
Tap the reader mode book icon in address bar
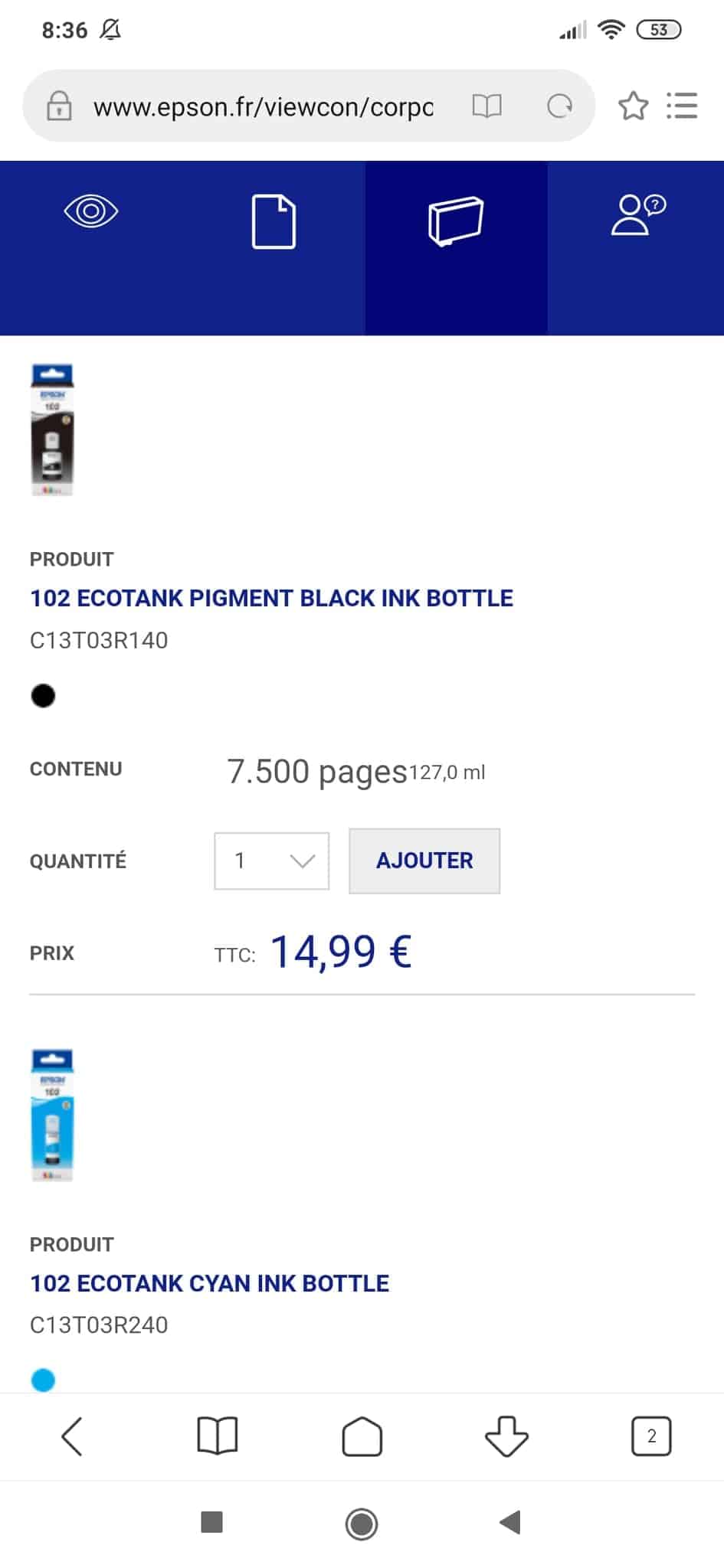(486, 106)
